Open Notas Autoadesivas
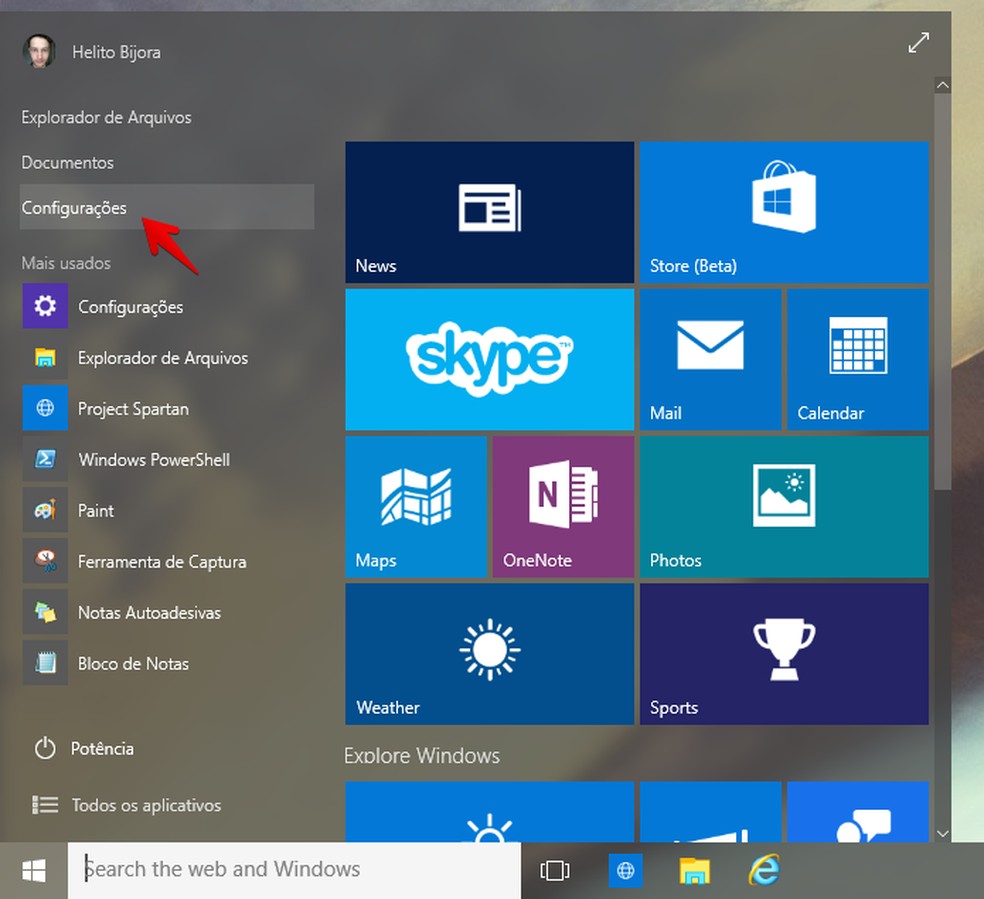 [146, 612]
